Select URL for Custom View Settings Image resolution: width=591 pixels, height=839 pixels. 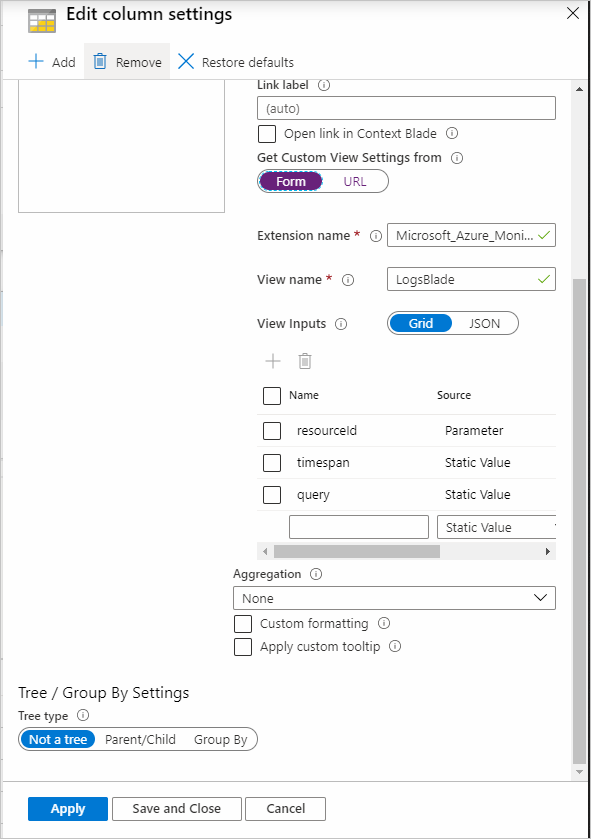click(x=355, y=181)
